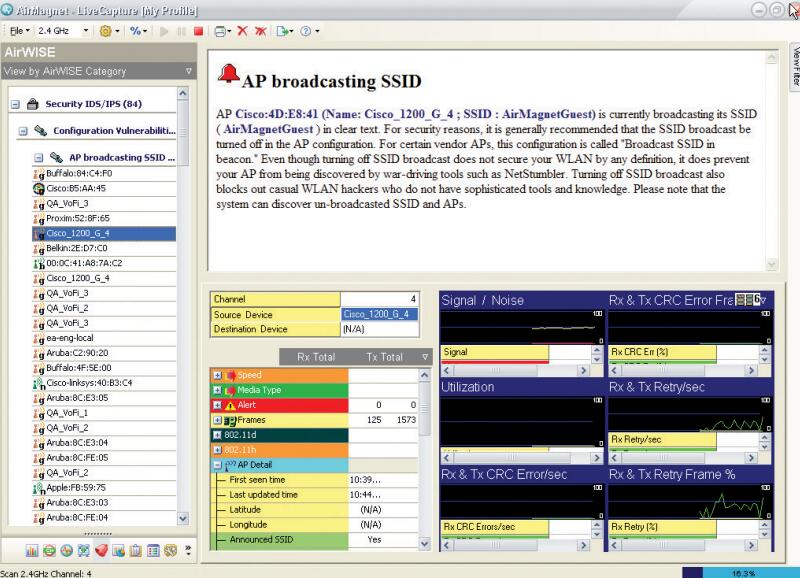Open the list view Reports icon
The height and width of the screenshot is (578, 800).
pos(153,550)
